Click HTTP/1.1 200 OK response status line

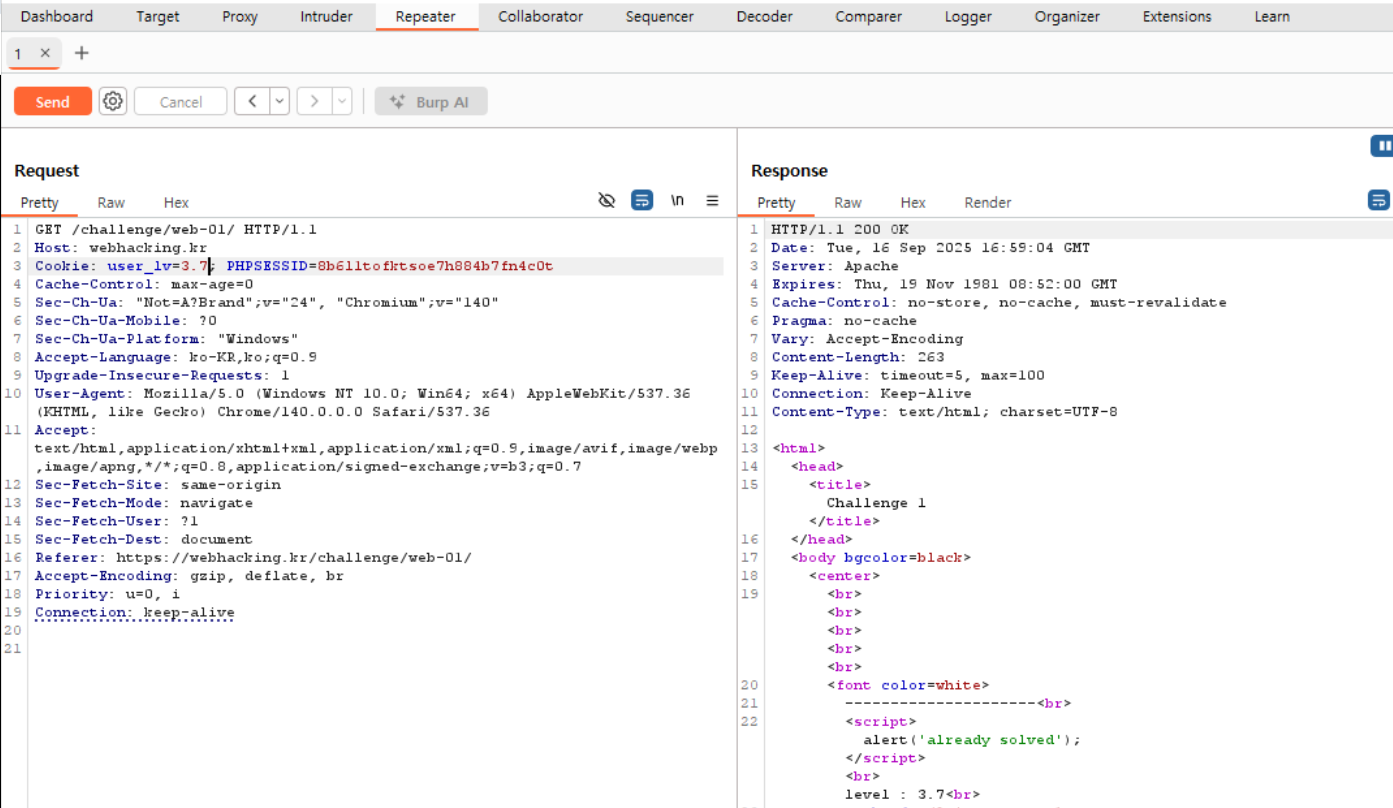tap(840, 230)
